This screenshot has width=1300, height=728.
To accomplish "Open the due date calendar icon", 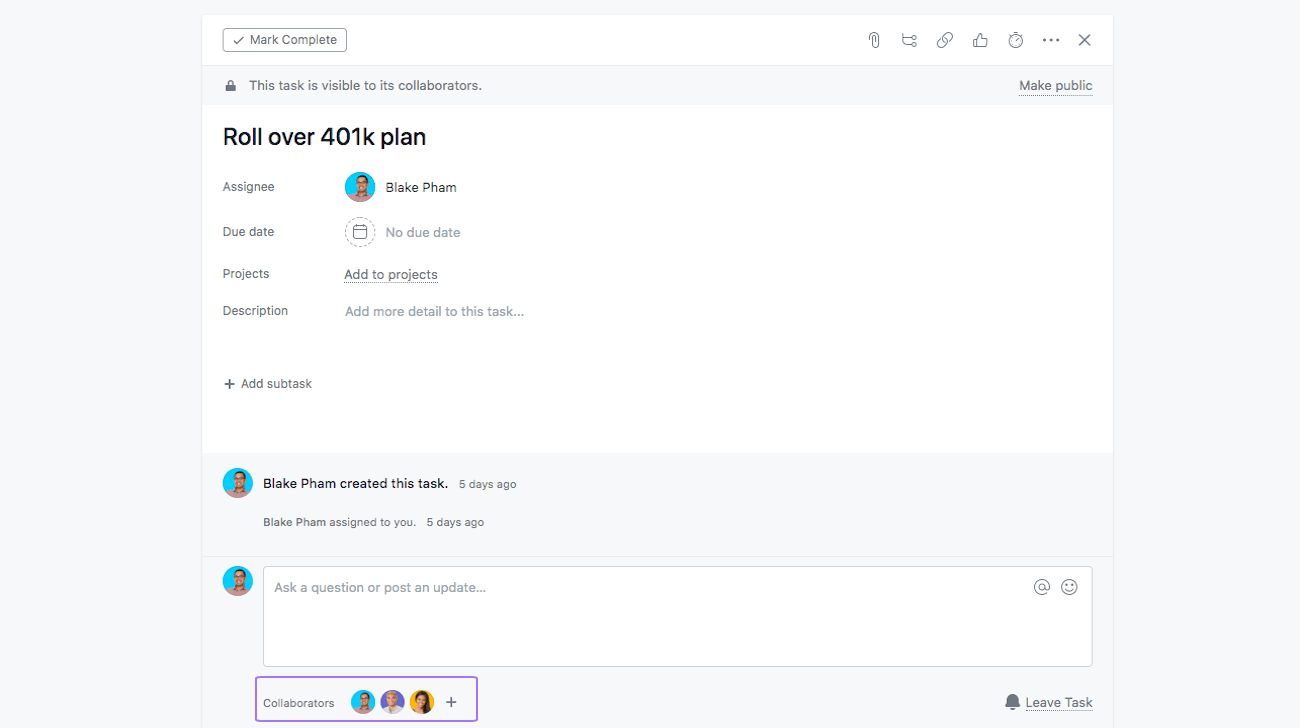I will (x=360, y=232).
